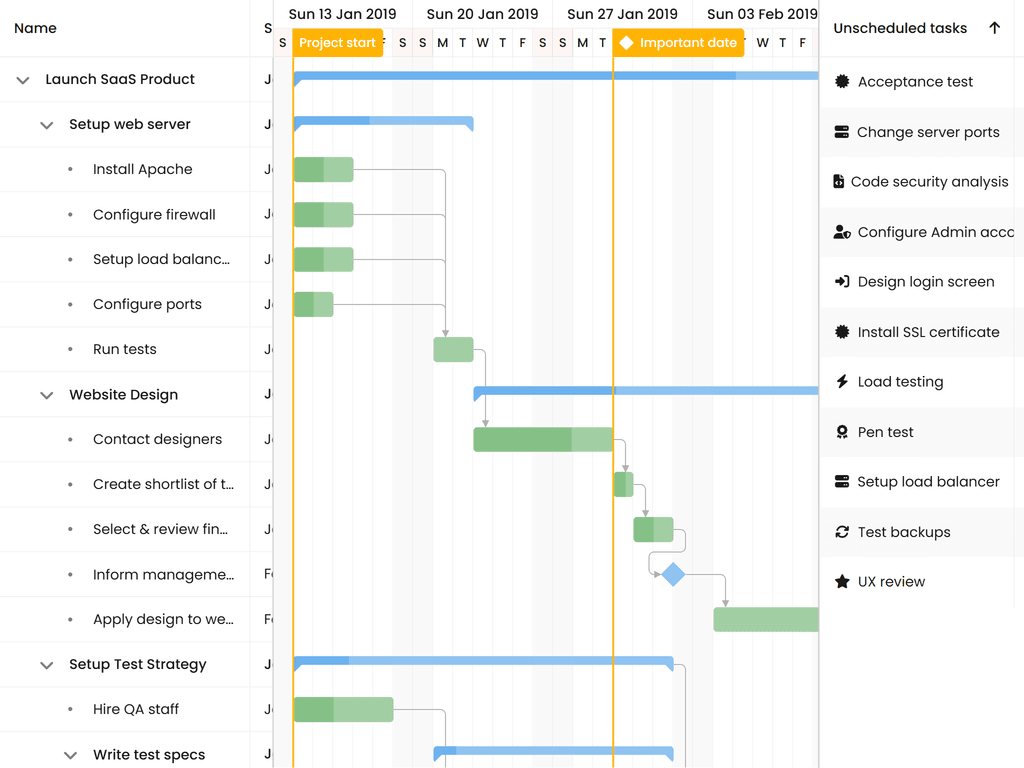Collapse the Launch SaaS Product group
This screenshot has width=1024, height=768.
[x=23, y=80]
